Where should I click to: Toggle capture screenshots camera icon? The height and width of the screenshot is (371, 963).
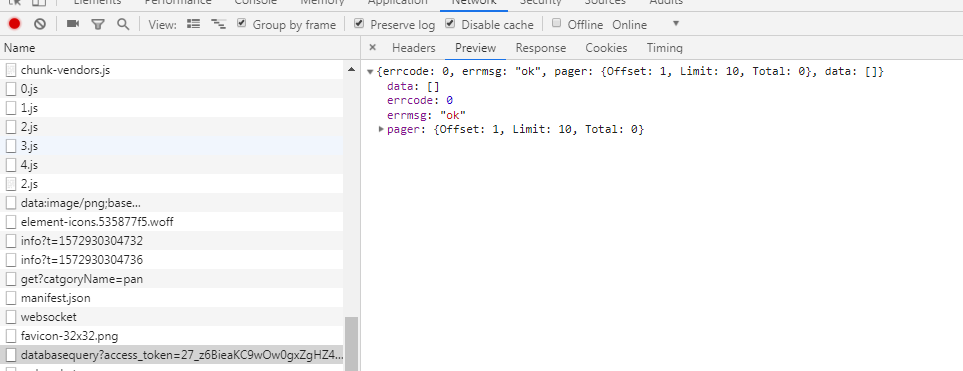pyautogui.click(x=73, y=24)
